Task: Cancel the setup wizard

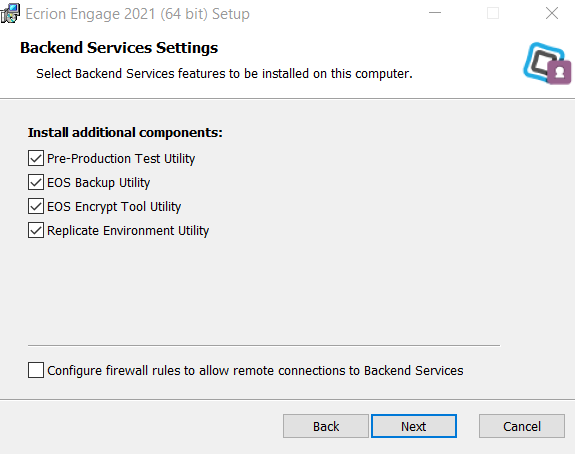Action: [x=521, y=426]
